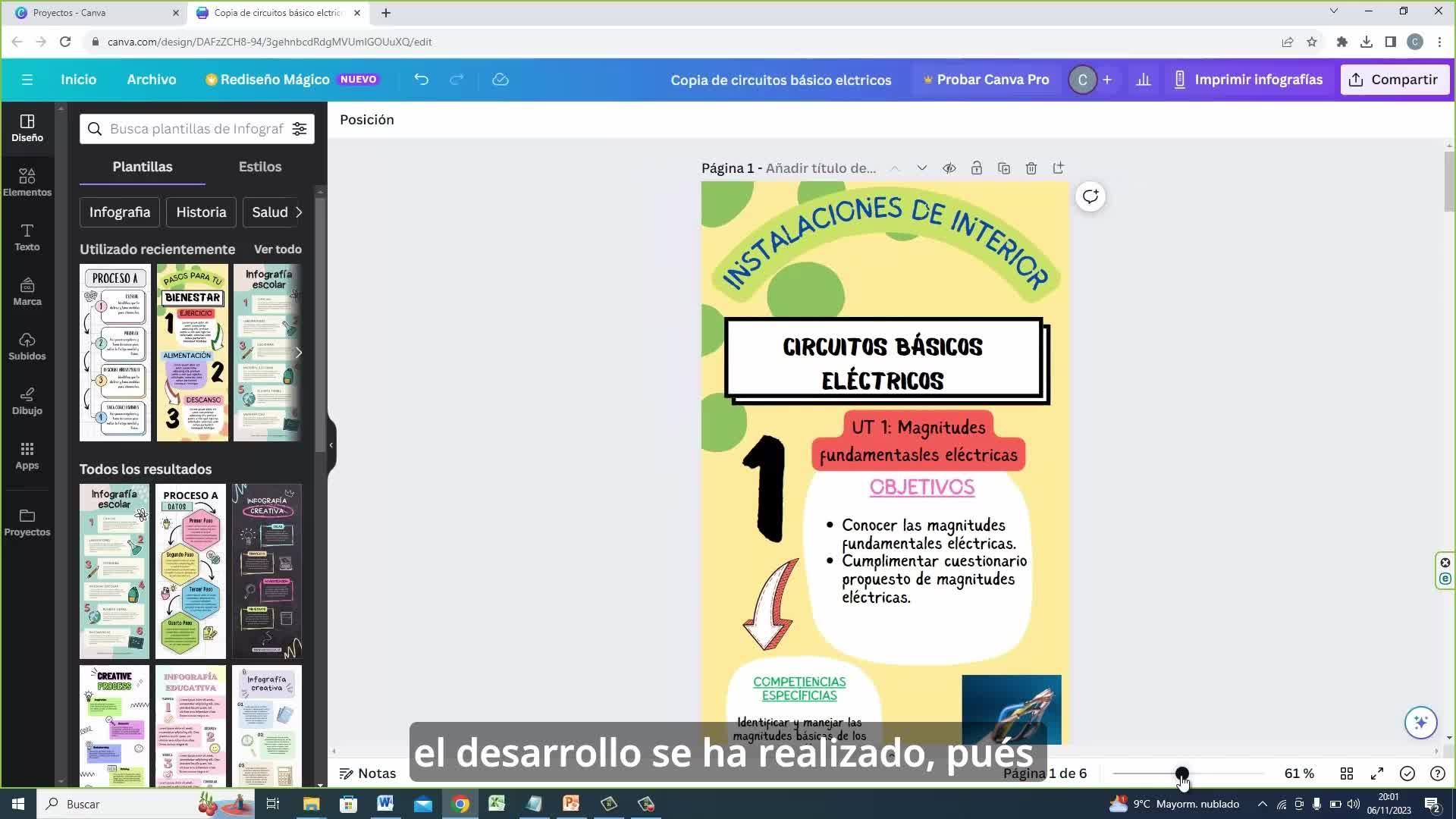Move page down with chevron arrow

(x=921, y=168)
